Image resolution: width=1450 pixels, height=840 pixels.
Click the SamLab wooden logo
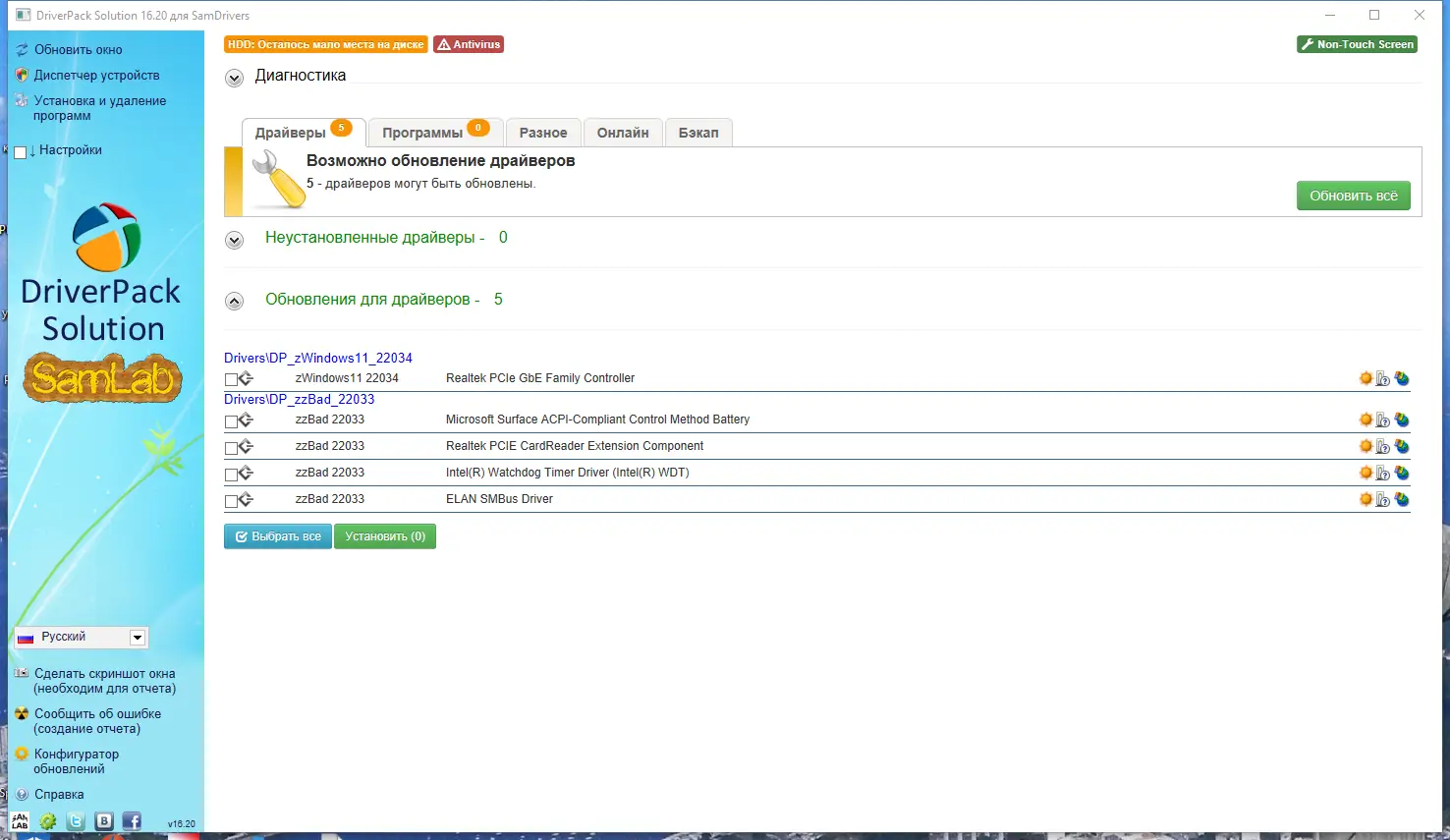pos(102,377)
